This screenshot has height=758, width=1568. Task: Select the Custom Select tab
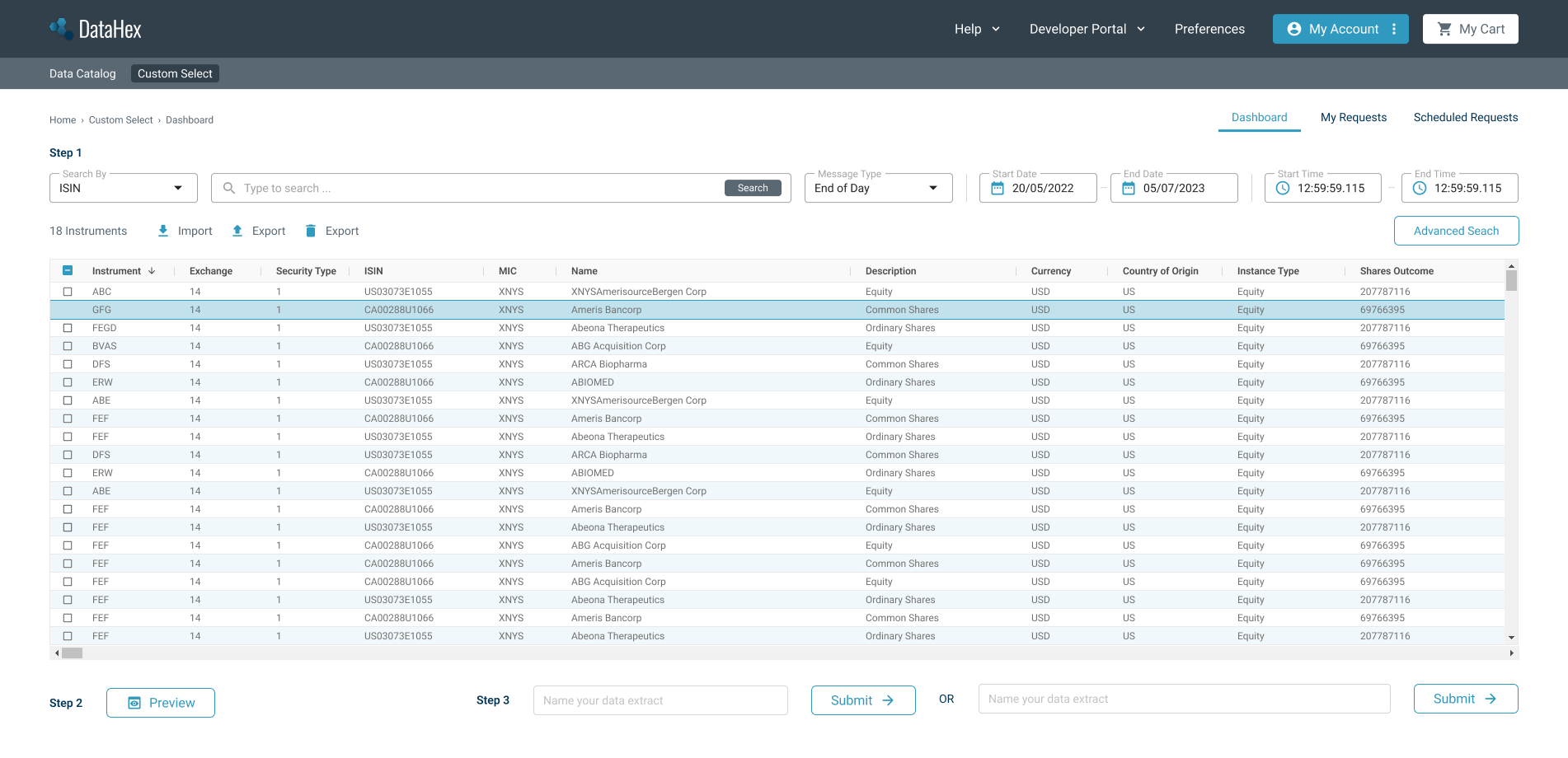coord(175,73)
